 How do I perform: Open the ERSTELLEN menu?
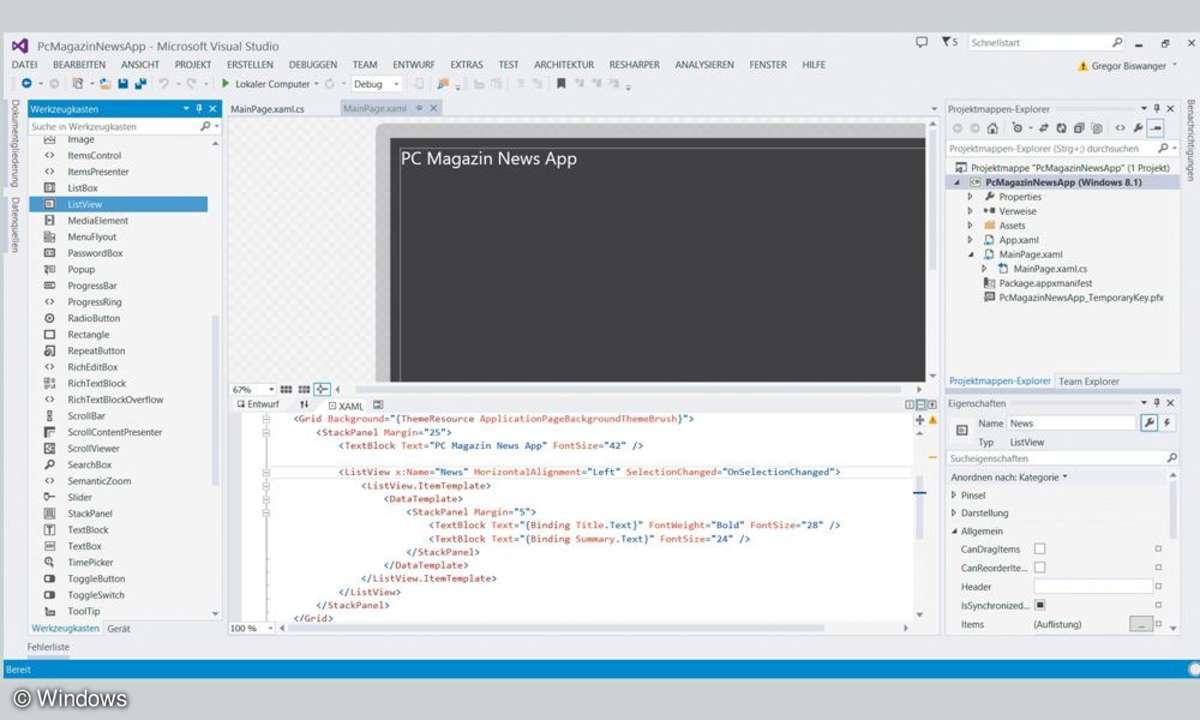coord(250,64)
